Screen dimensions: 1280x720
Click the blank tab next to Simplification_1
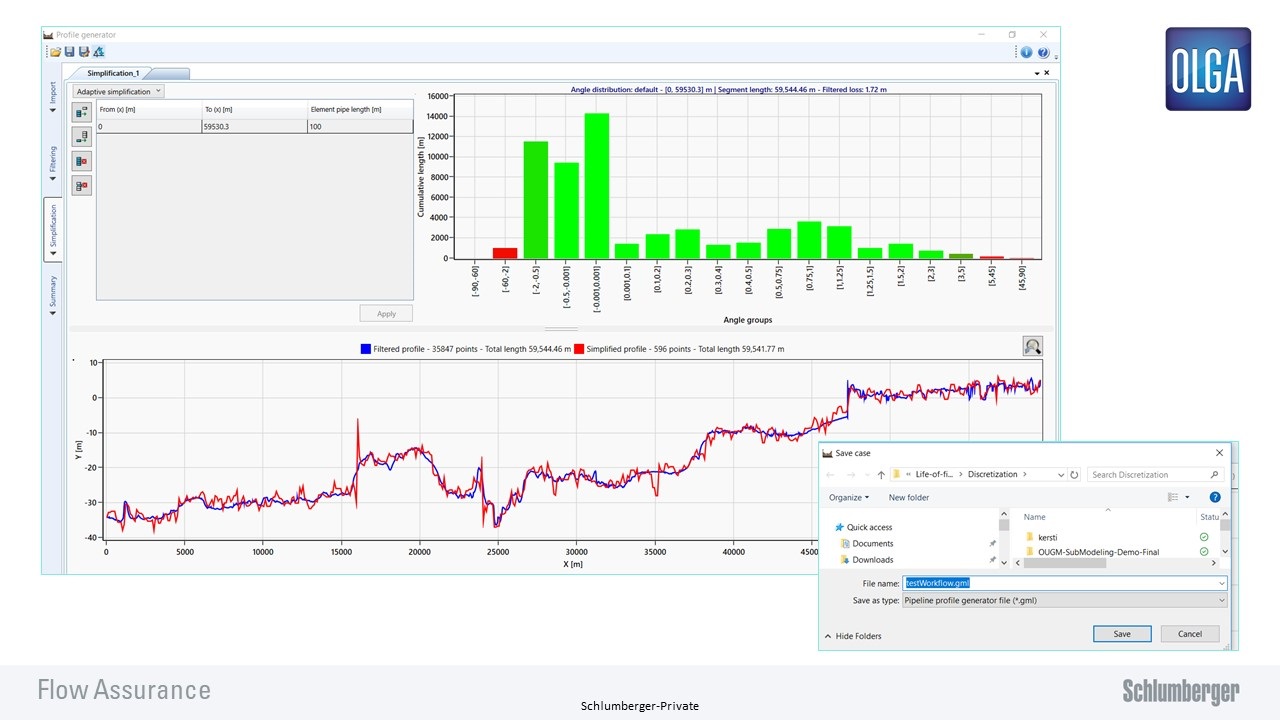[x=170, y=73]
